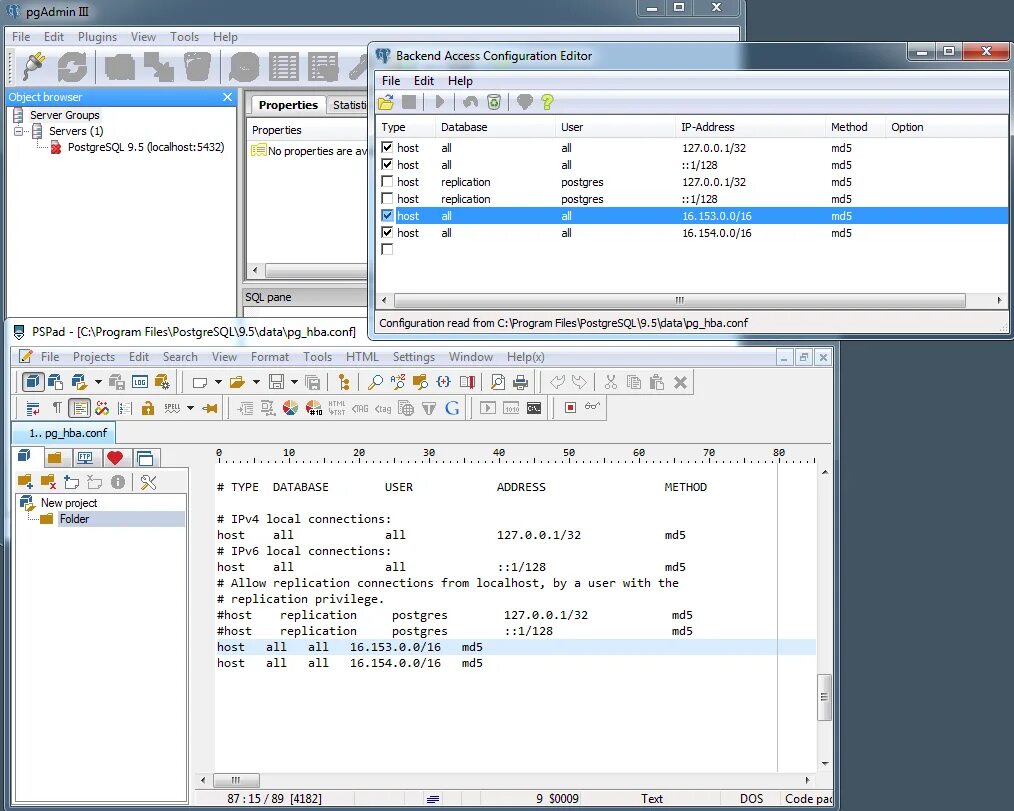Click the wrench project settings icon in PSPad
Viewport: 1014px width, 811px height.
point(149,482)
